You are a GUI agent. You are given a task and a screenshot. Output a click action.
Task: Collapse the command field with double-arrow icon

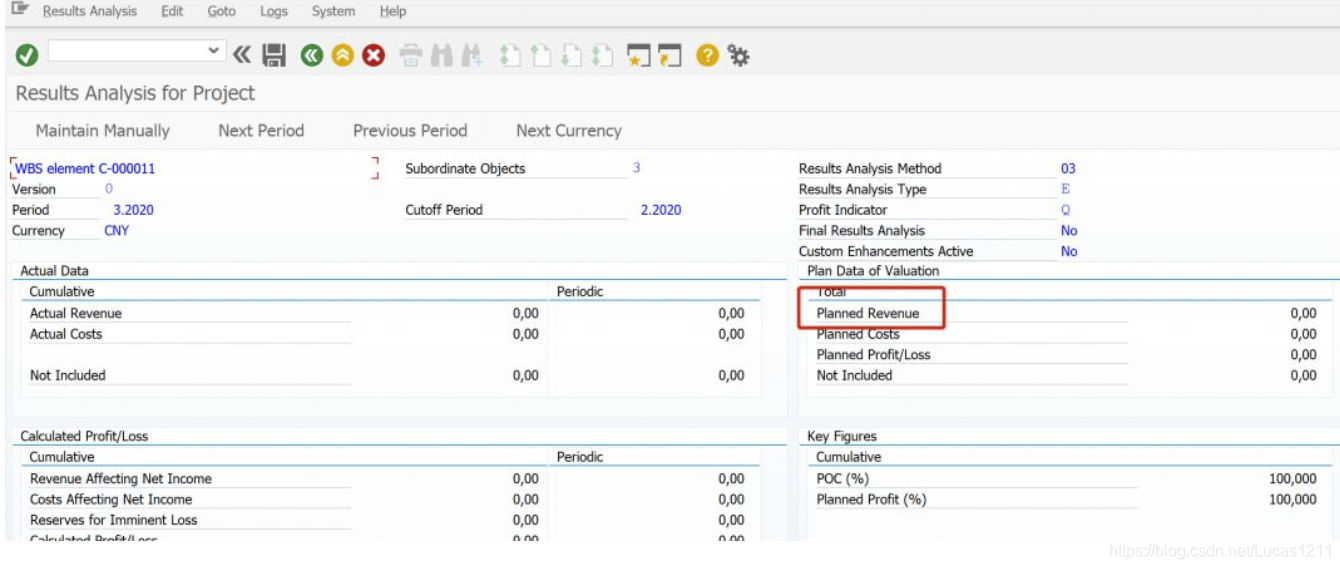tap(243, 56)
